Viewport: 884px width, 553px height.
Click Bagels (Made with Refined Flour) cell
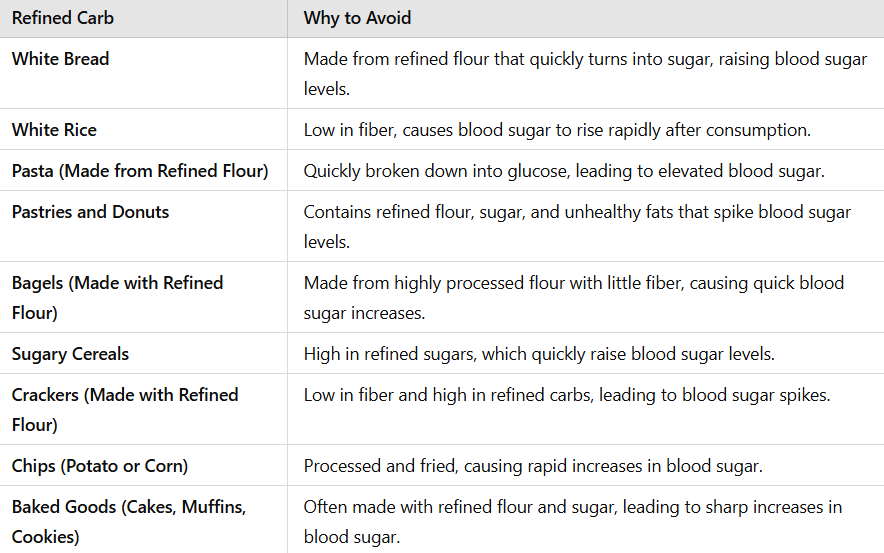click(143, 298)
